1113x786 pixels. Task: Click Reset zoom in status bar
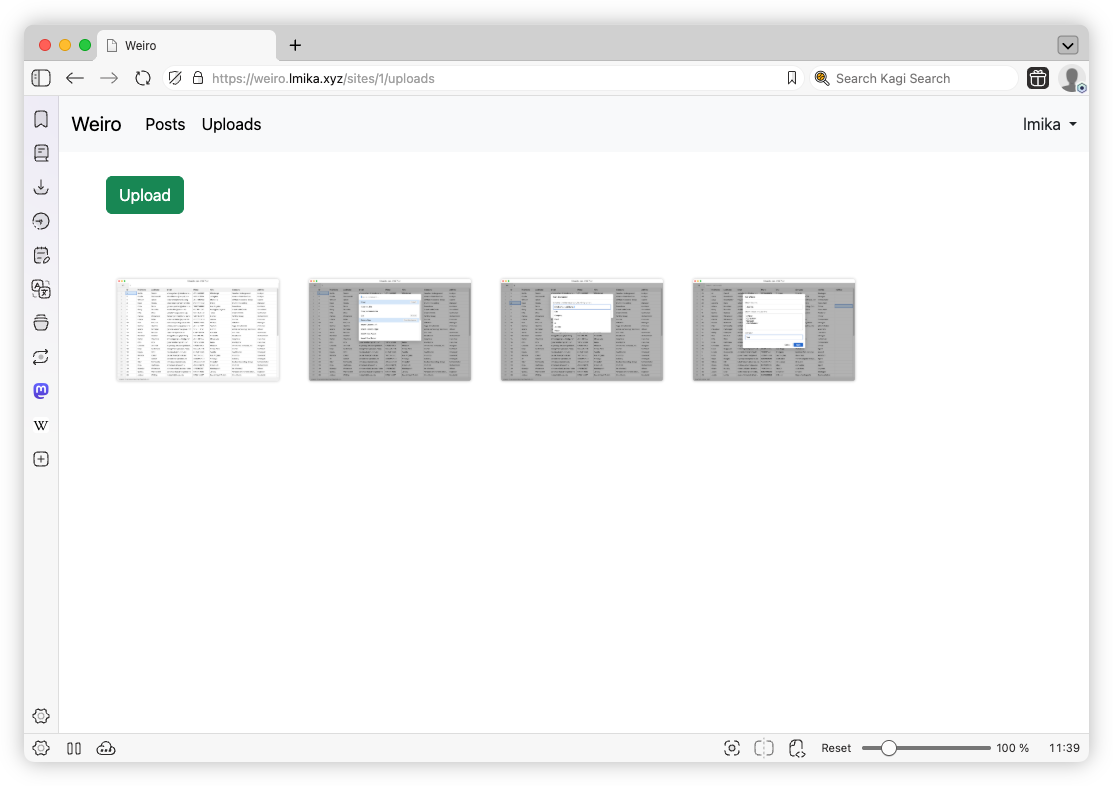click(x=836, y=748)
